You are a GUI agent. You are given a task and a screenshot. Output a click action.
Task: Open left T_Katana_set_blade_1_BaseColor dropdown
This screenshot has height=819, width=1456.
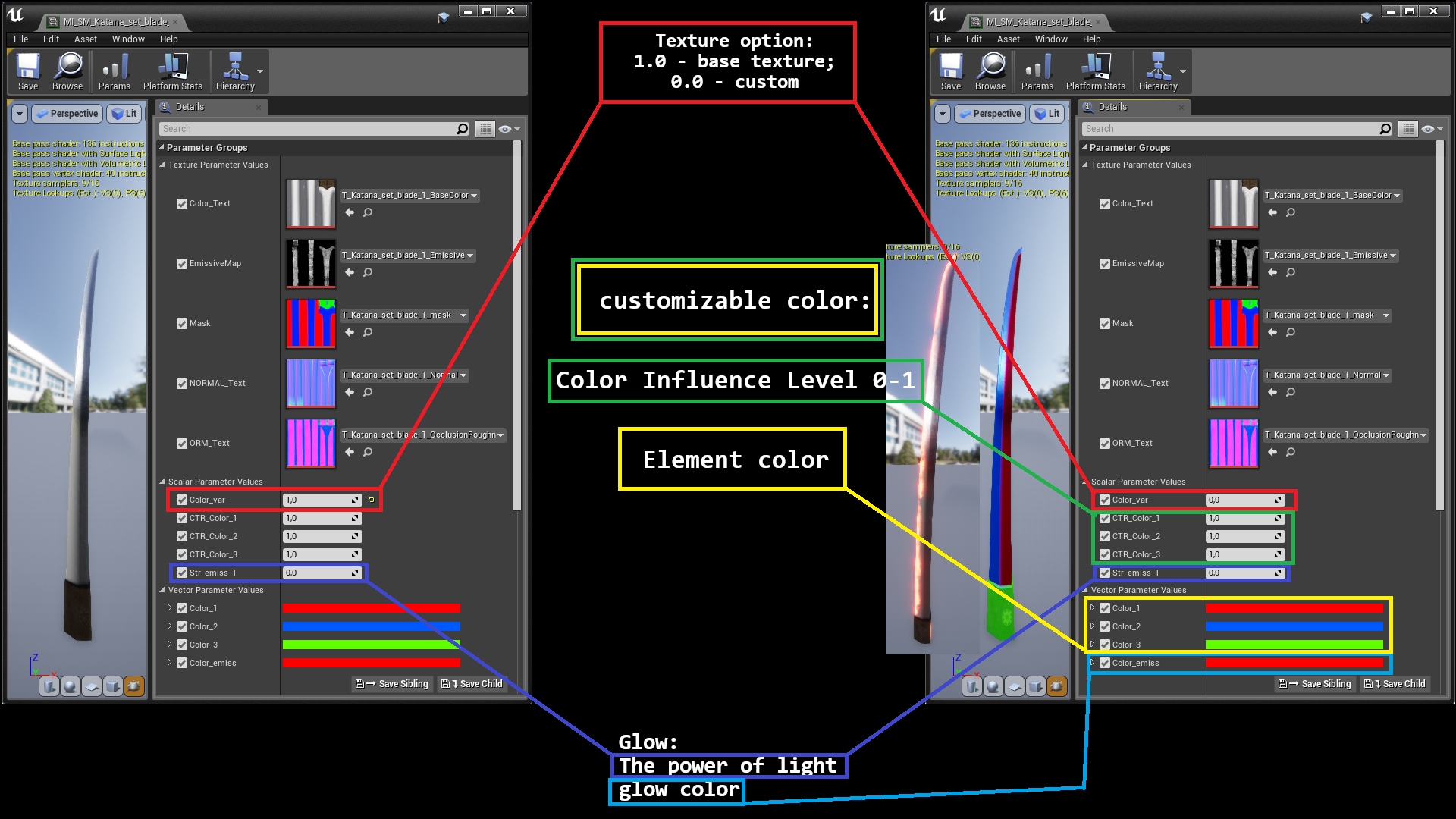pos(409,196)
